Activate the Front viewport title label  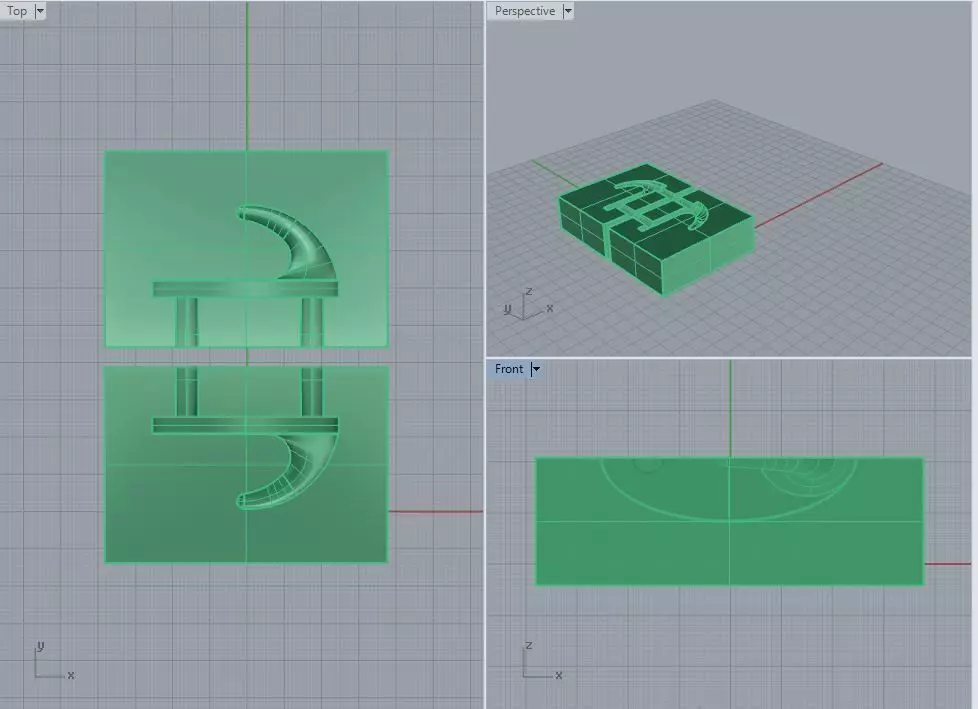[x=509, y=369]
